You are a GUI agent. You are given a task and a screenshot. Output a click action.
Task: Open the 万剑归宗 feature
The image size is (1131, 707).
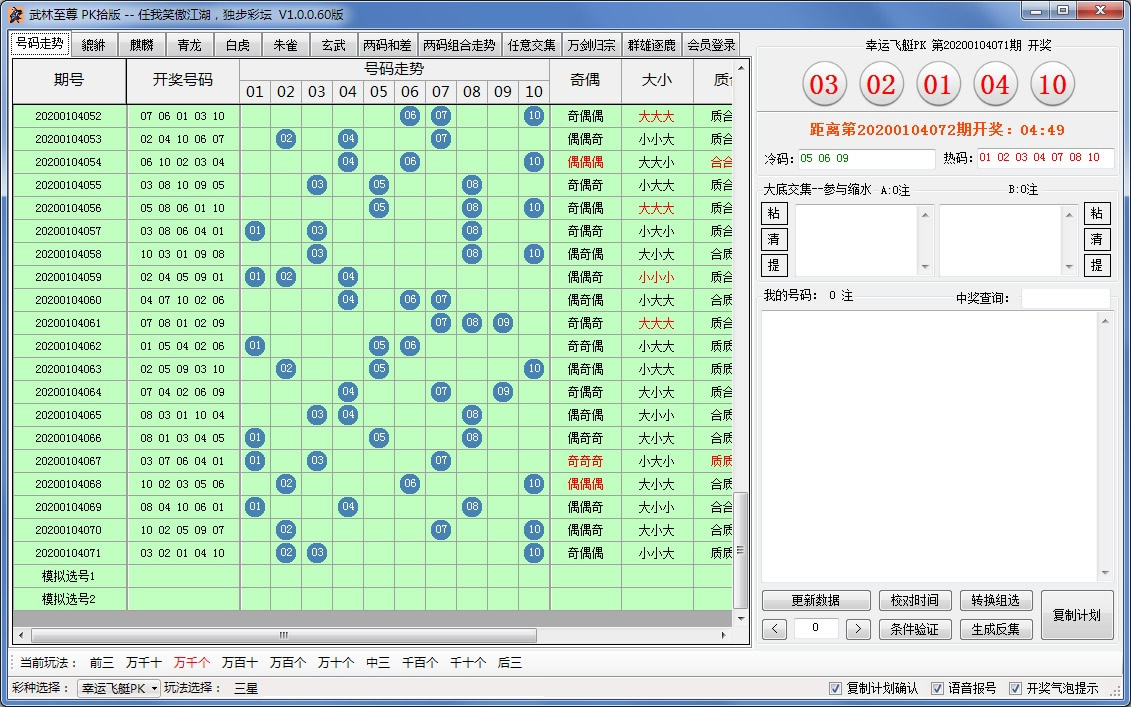coord(591,44)
